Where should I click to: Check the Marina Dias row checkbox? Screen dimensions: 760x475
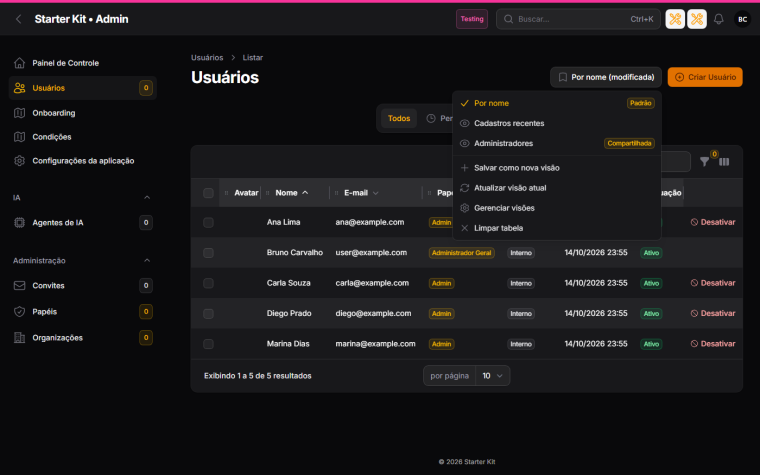[208, 344]
